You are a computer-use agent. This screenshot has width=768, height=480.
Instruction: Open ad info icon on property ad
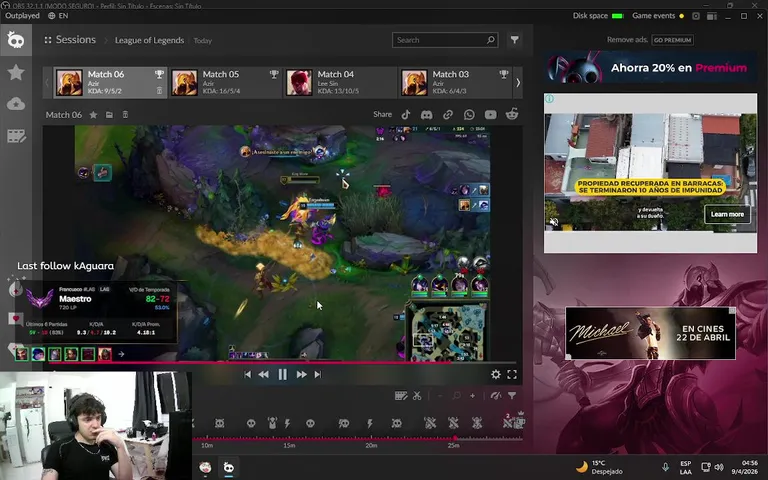tap(550, 98)
